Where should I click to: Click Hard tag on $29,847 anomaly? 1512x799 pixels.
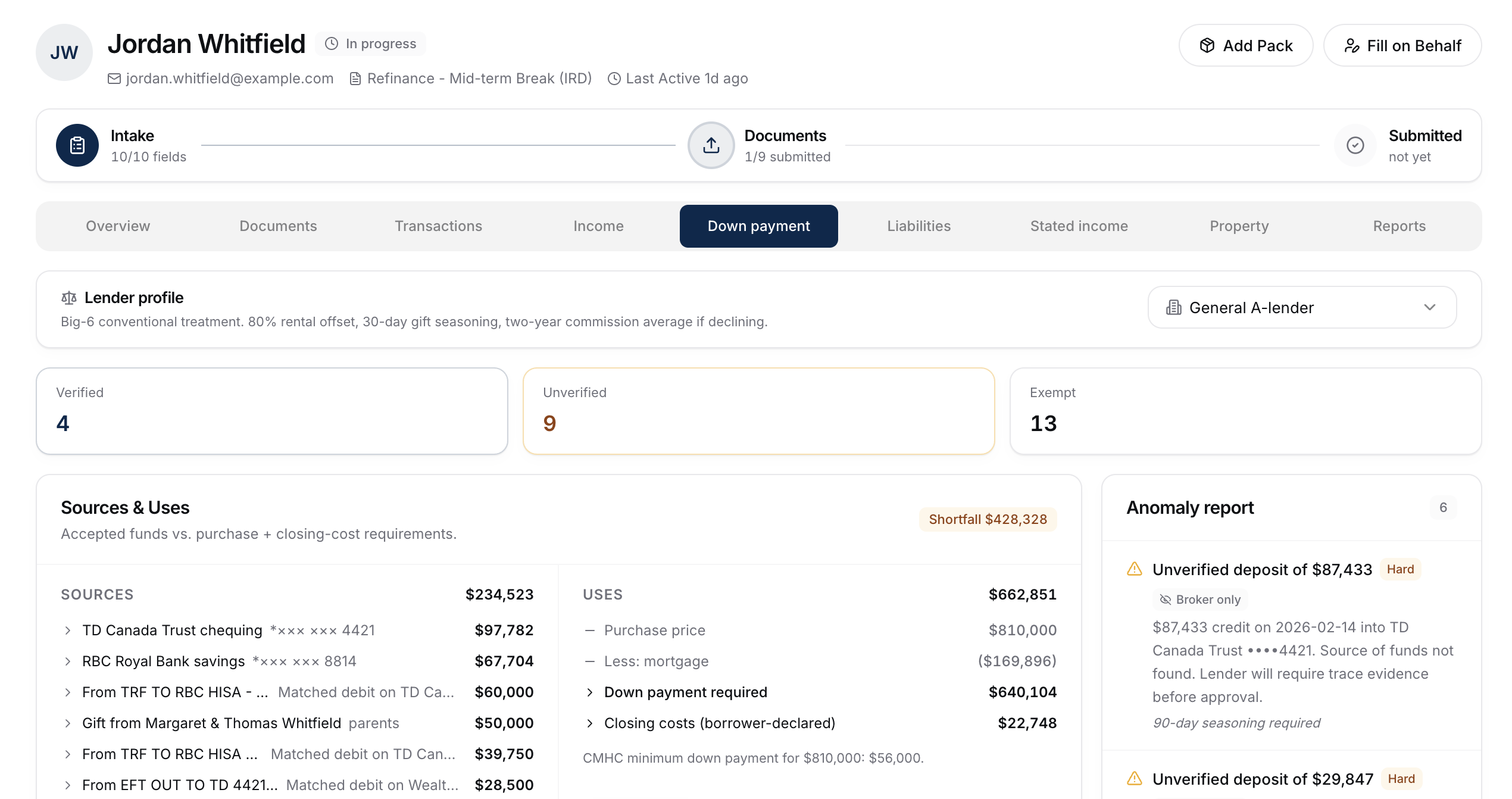(x=1401, y=779)
